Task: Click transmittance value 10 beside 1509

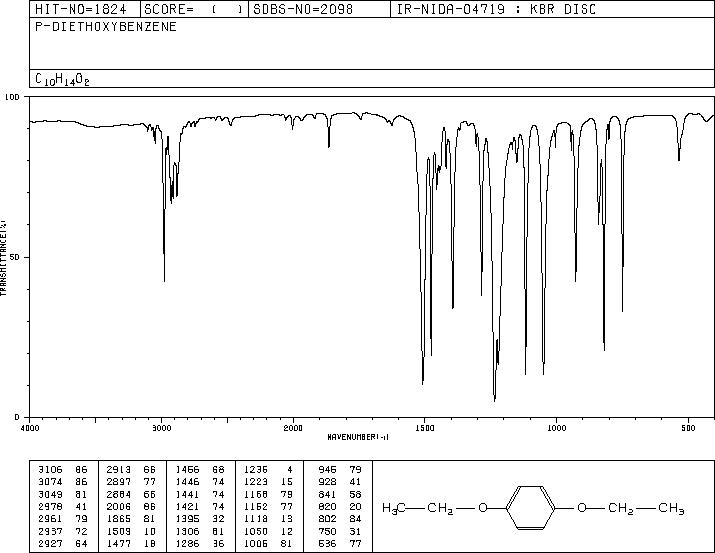Action: [x=150, y=532]
